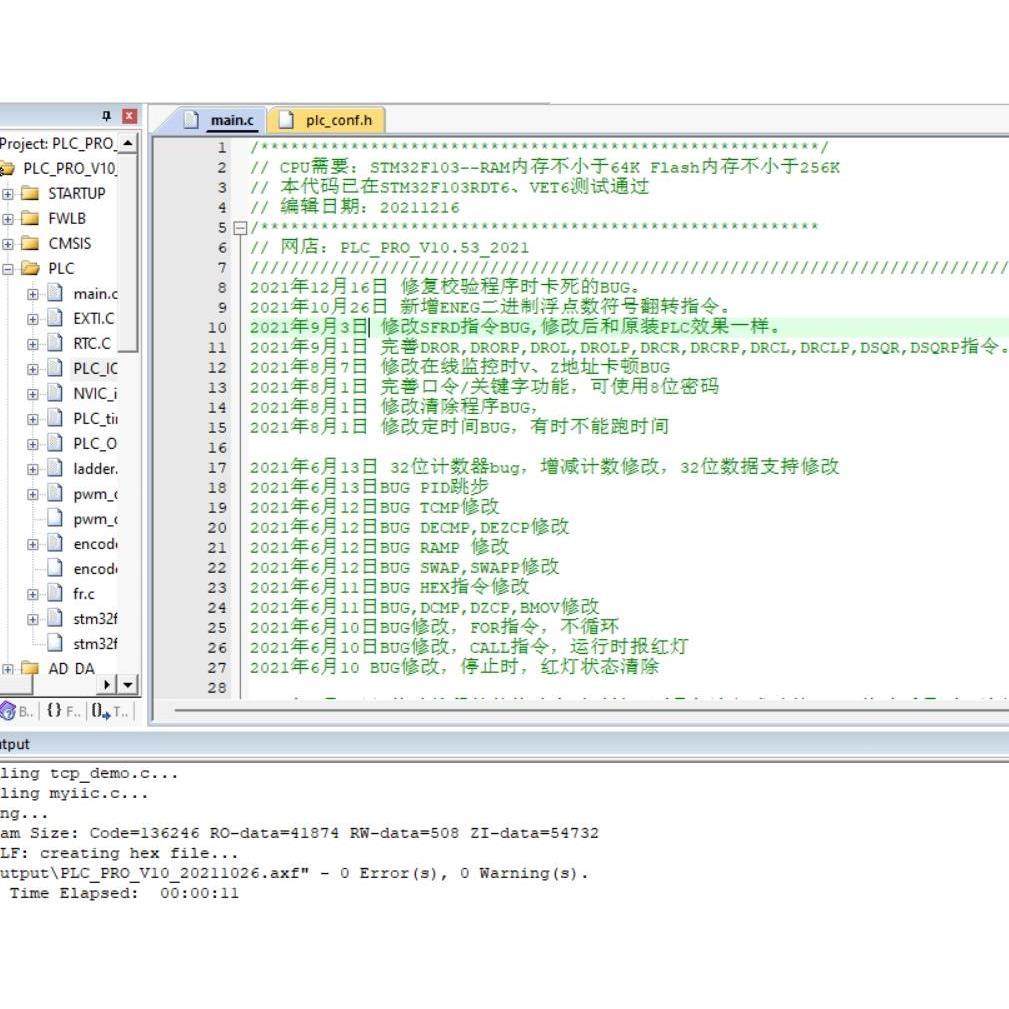1009x1009 pixels.
Task: Close the Project panel with red X
Action: click(x=129, y=116)
